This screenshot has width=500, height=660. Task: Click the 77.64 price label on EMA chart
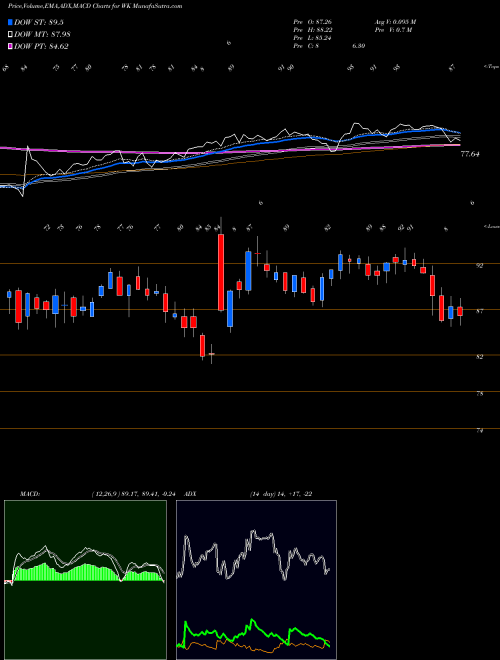(x=470, y=154)
